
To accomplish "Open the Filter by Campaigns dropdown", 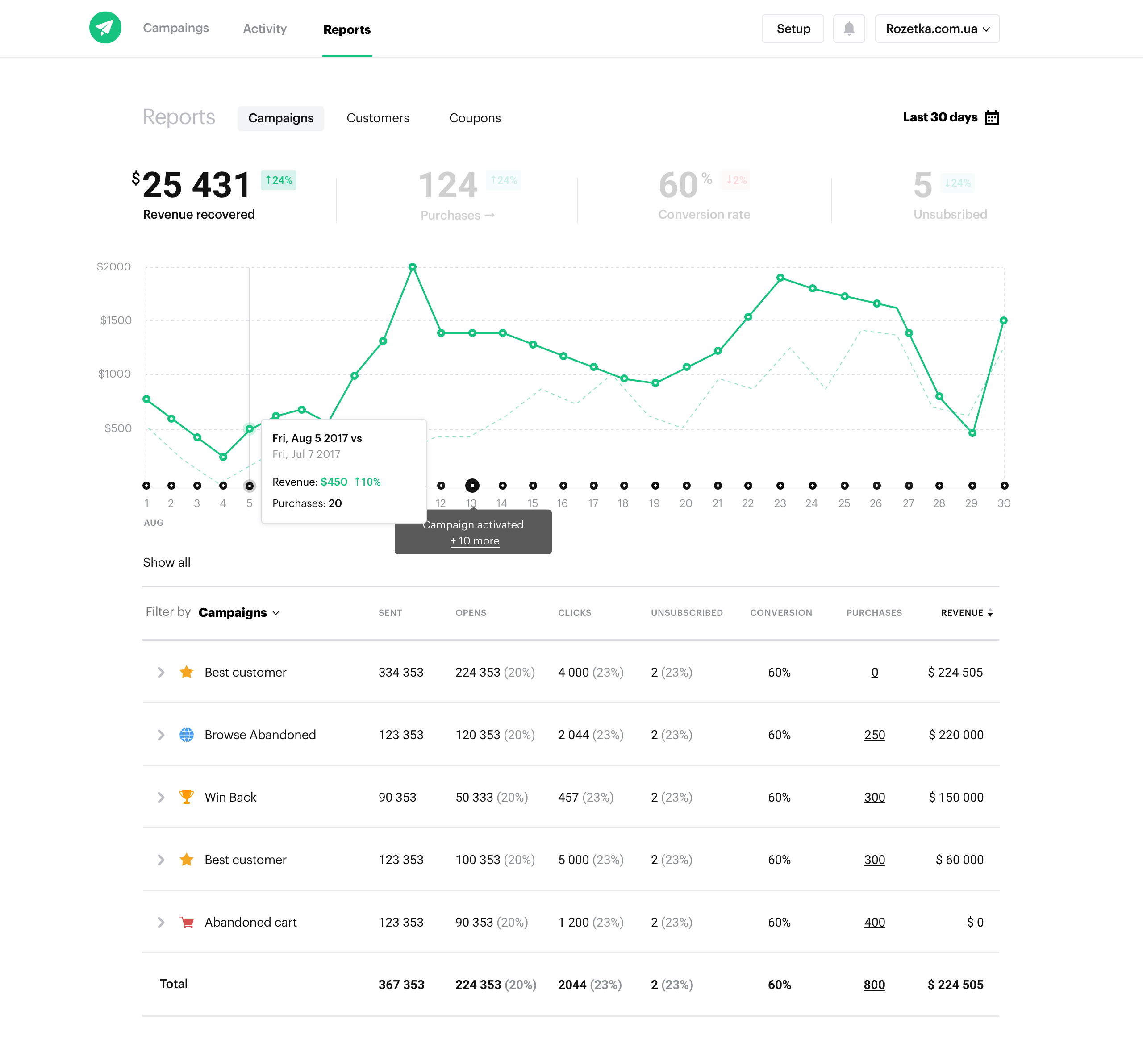I will click(x=238, y=613).
